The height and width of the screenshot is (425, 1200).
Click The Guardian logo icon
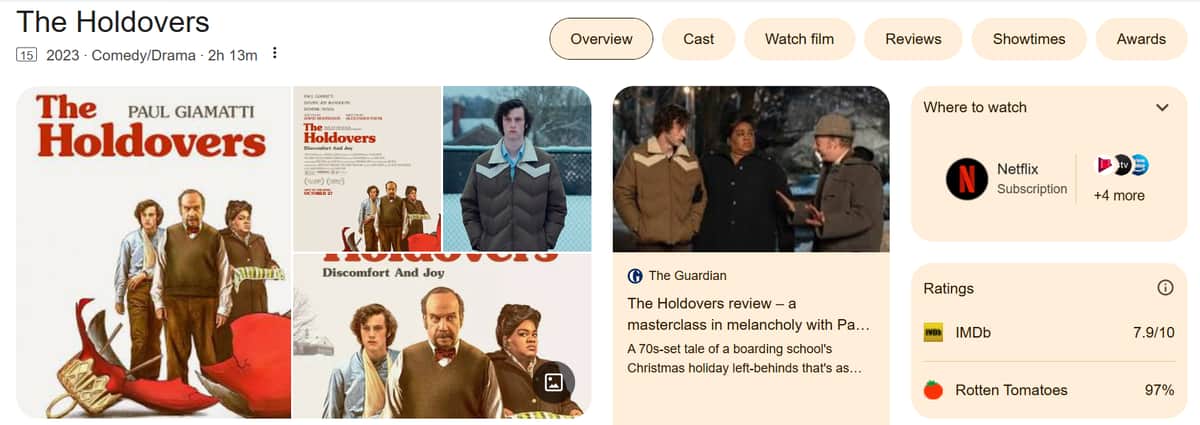point(634,275)
